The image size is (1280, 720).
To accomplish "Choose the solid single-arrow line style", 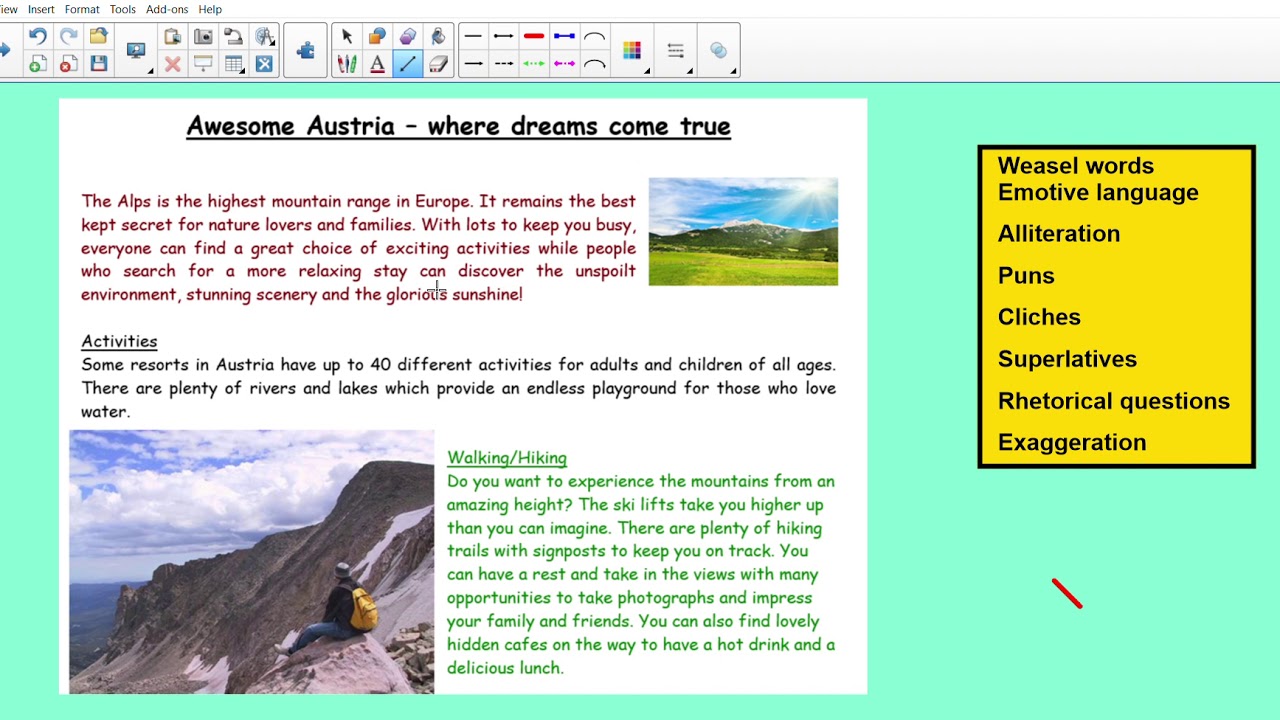I will point(474,64).
